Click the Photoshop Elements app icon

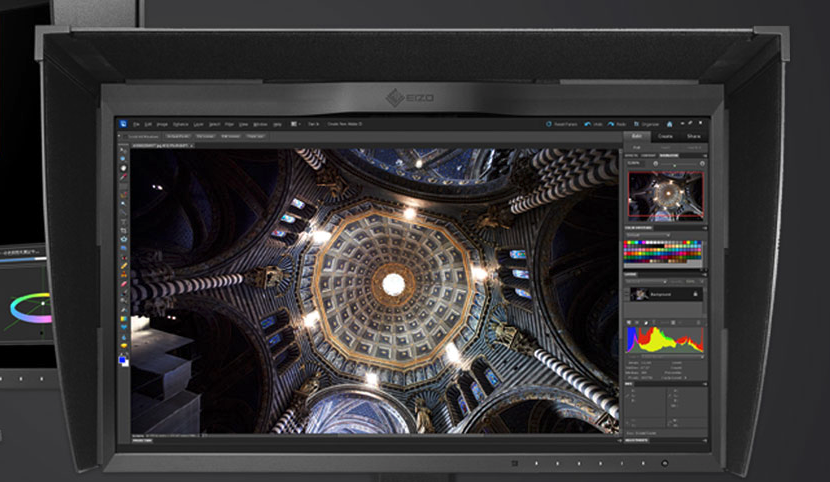(x=123, y=124)
